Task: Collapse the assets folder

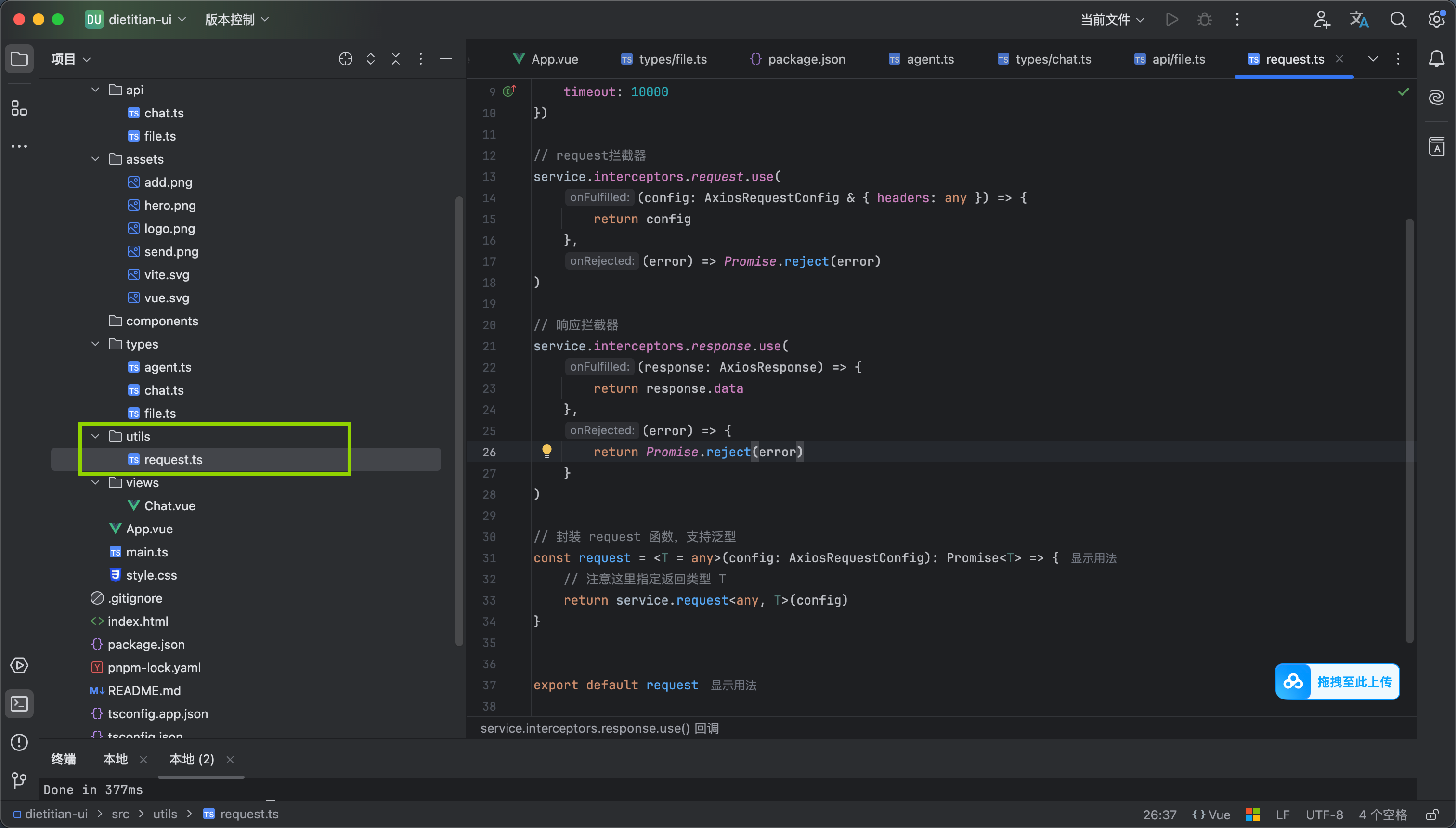Action: point(95,159)
